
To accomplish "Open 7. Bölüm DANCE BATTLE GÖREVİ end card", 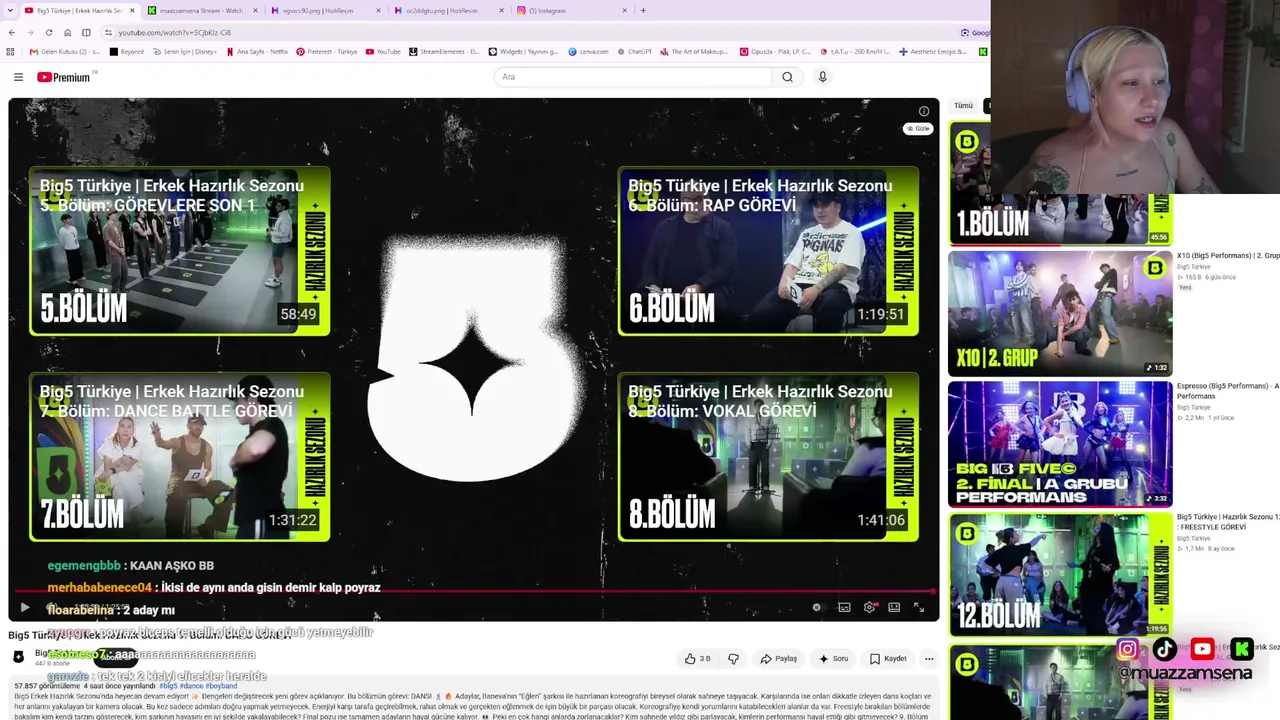I will coord(180,457).
